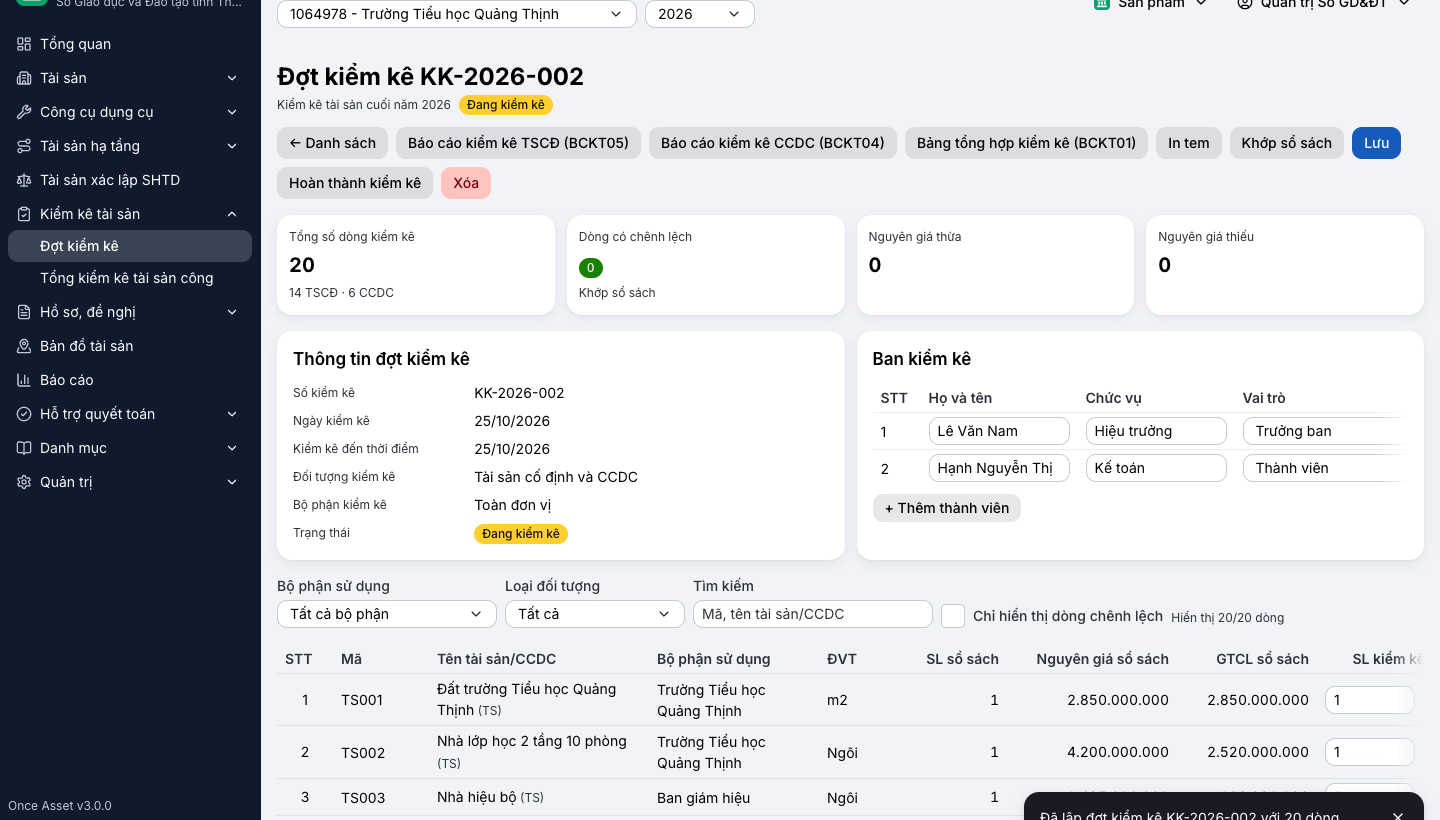1440x820 pixels.
Task: Click the Tài sản briefcase icon
Action: coord(24,78)
